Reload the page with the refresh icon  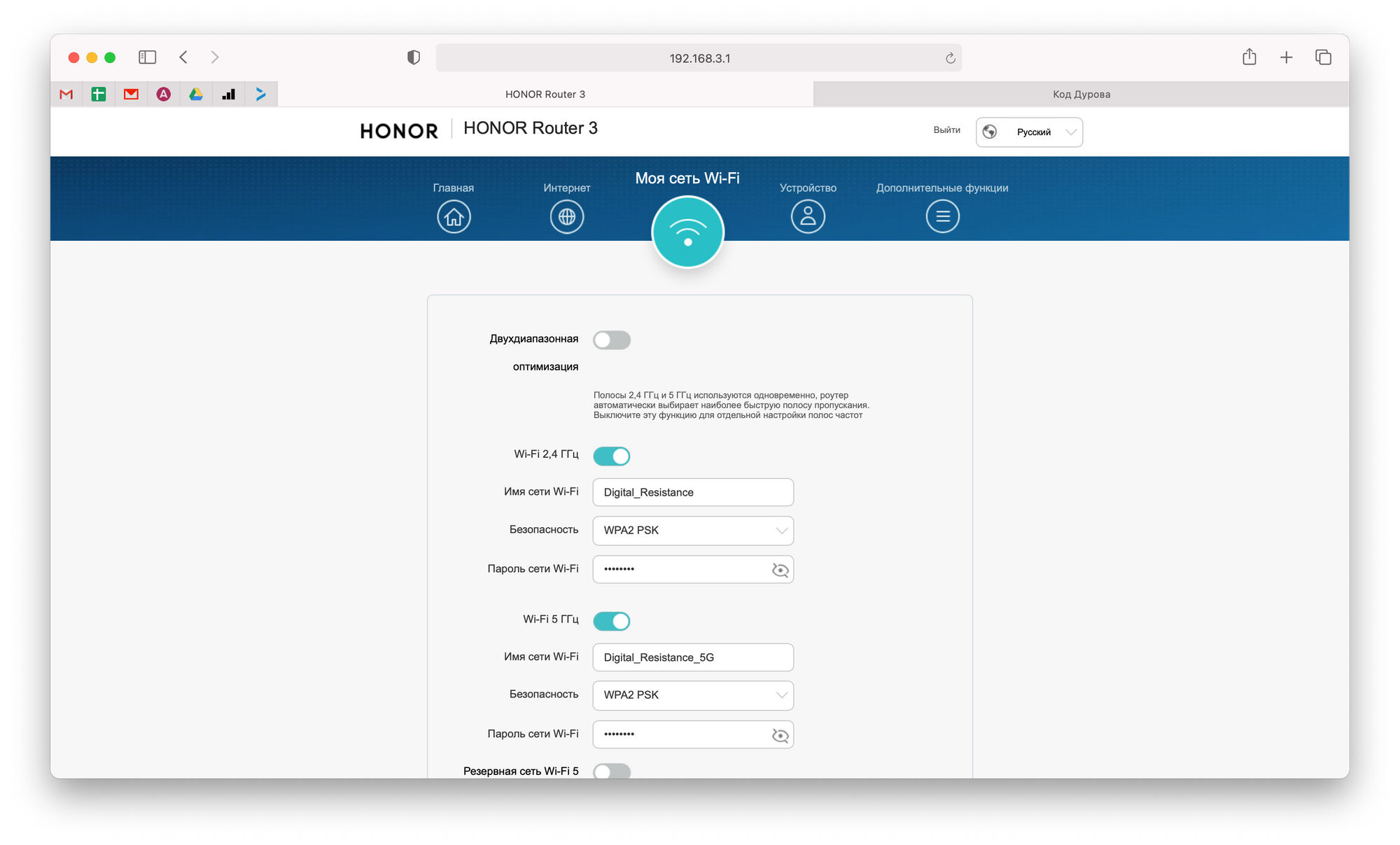[950, 58]
